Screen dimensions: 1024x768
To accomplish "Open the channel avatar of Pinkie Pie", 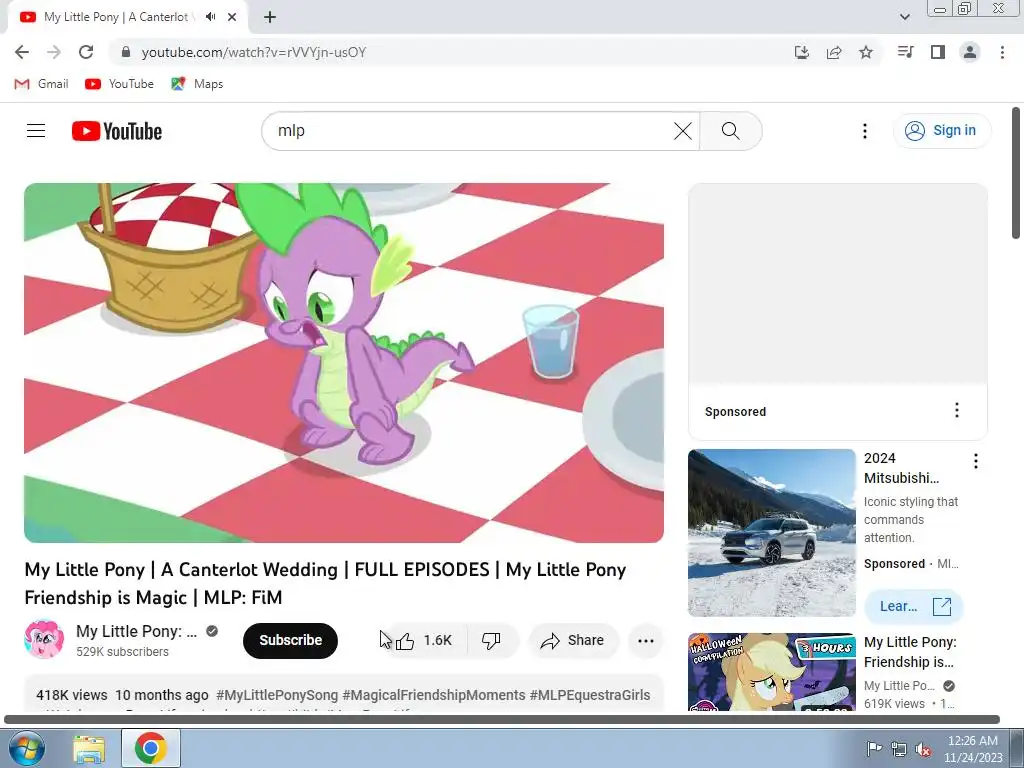I will coord(44,639).
